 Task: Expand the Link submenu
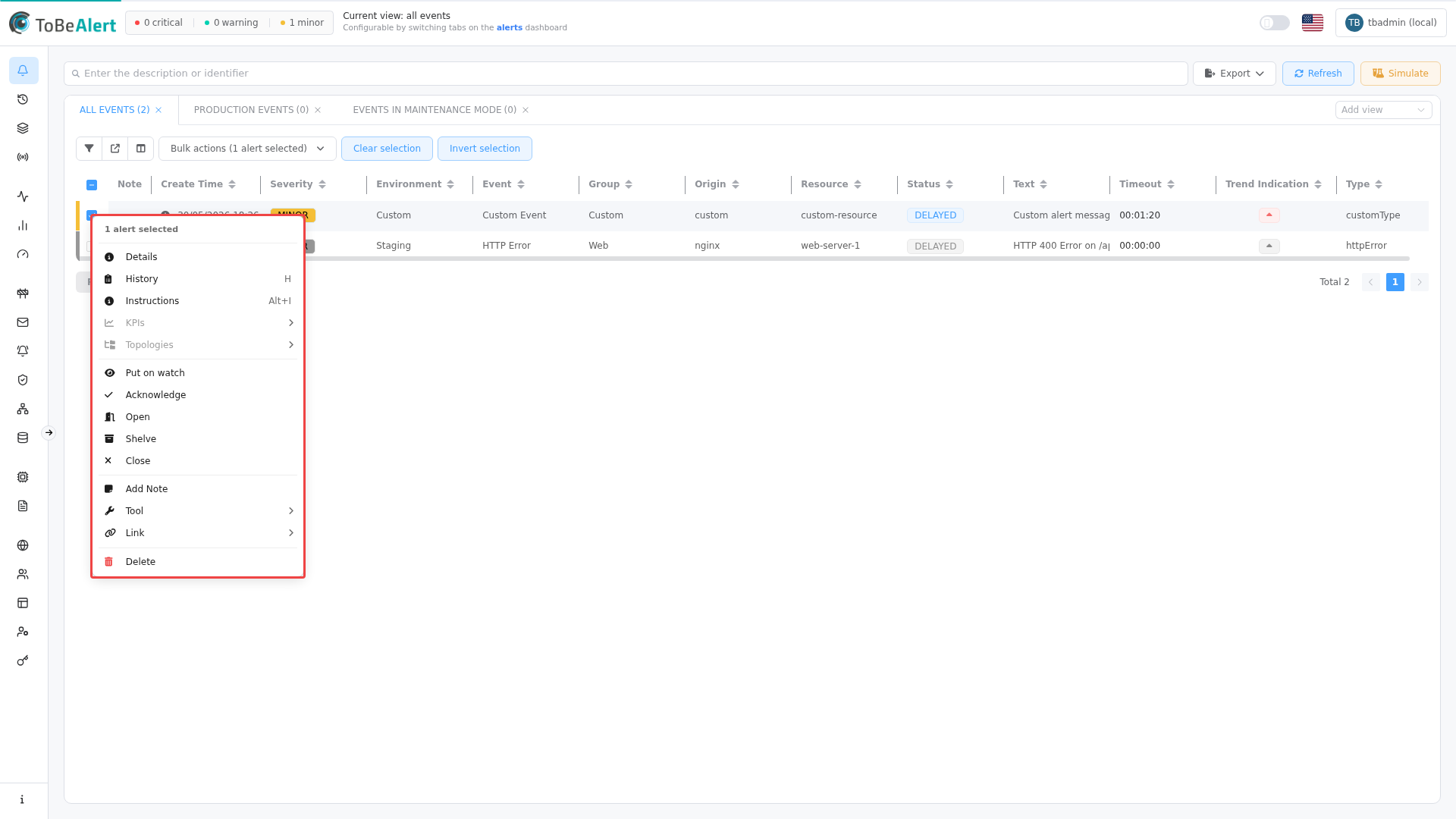click(198, 533)
